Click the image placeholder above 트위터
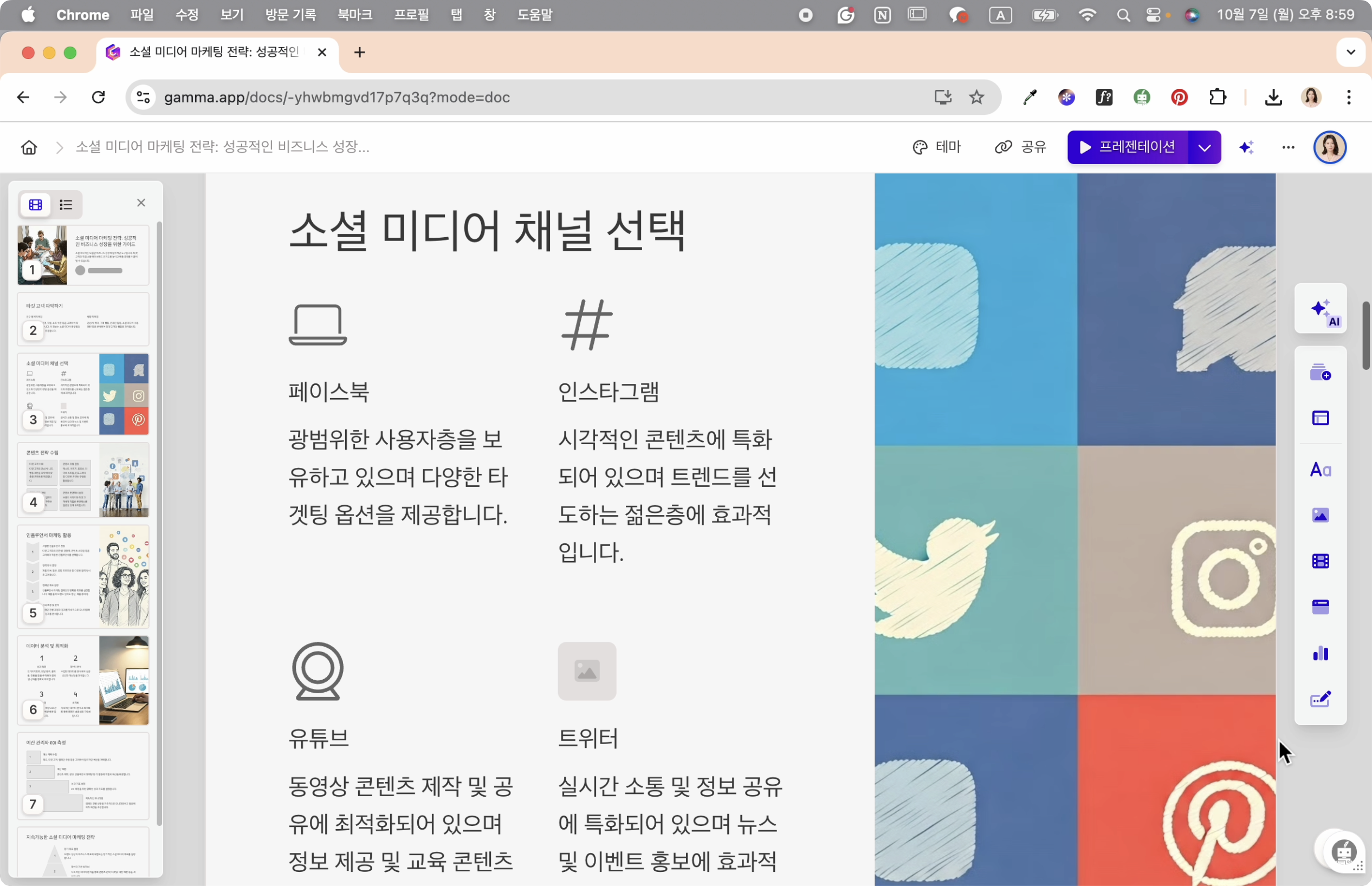Viewport: 1372px width, 886px height. [586, 671]
